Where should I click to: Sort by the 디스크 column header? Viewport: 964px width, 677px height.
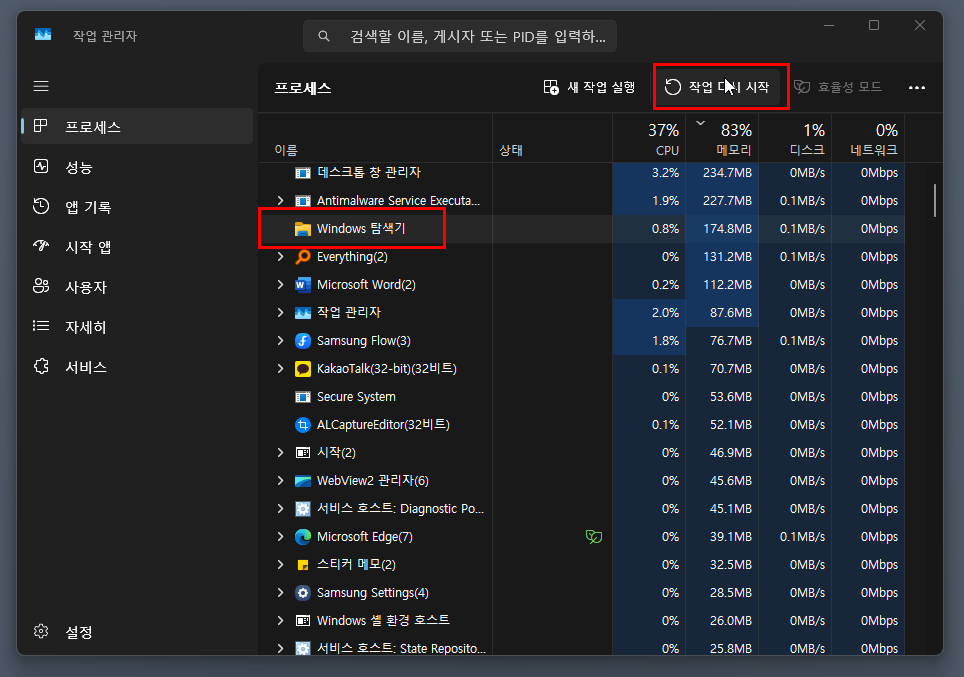point(795,138)
